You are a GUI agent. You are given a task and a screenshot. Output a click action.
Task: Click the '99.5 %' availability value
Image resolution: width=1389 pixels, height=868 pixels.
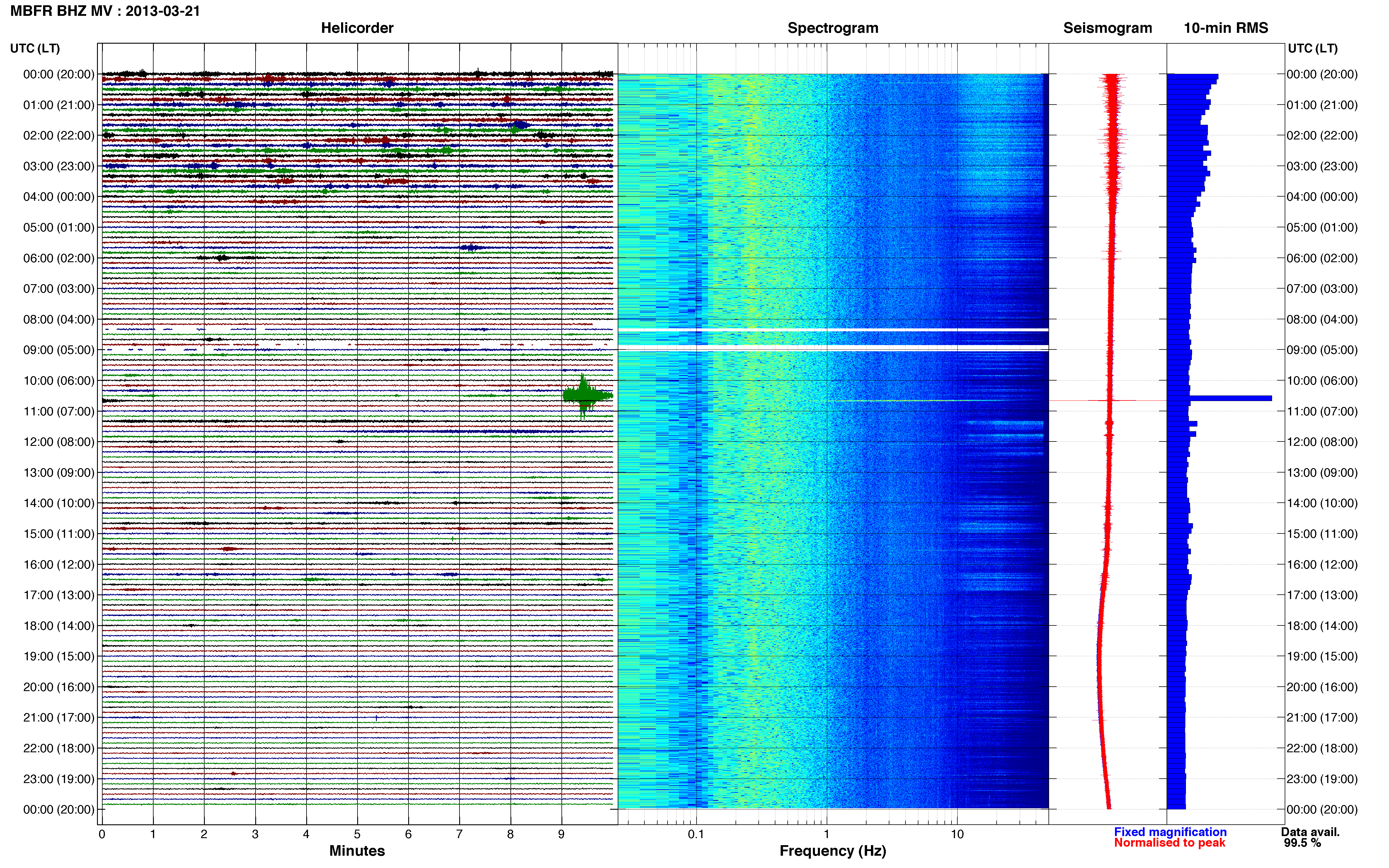tap(1302, 843)
